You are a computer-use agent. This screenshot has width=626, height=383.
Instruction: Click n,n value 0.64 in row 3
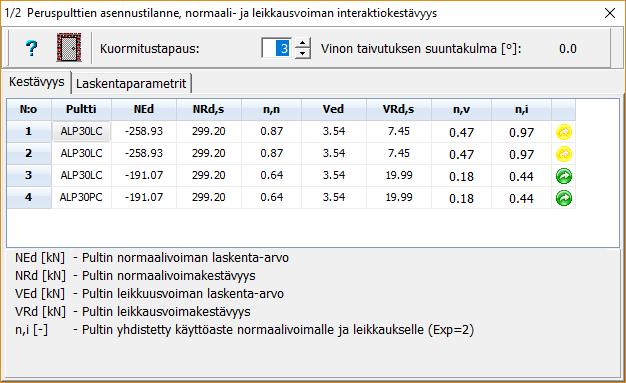click(271, 175)
